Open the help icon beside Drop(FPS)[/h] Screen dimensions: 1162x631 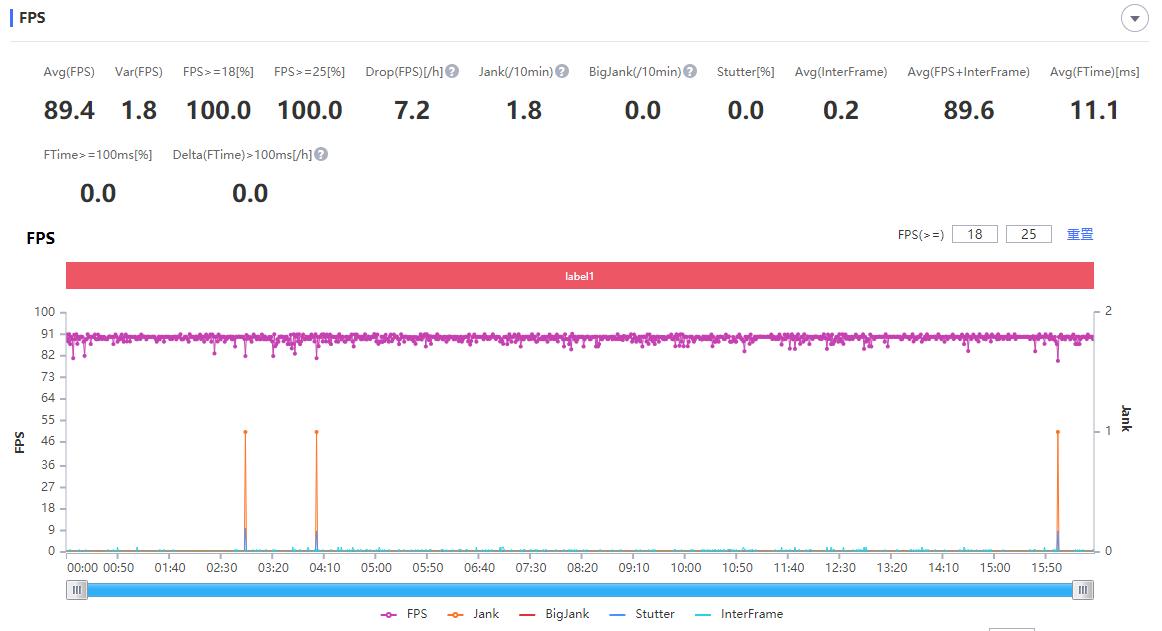[452, 72]
